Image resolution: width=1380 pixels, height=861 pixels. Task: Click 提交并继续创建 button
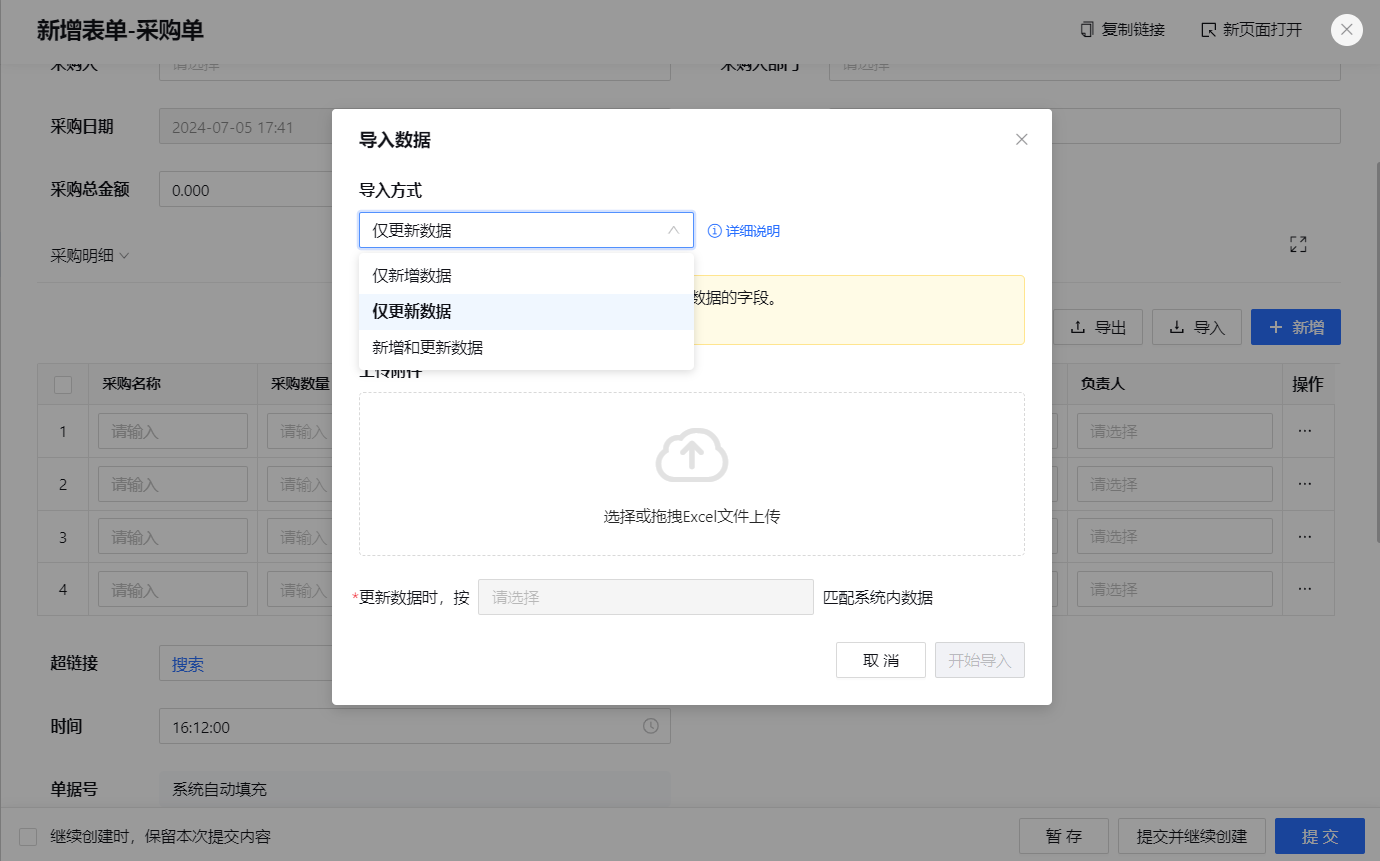1192,837
